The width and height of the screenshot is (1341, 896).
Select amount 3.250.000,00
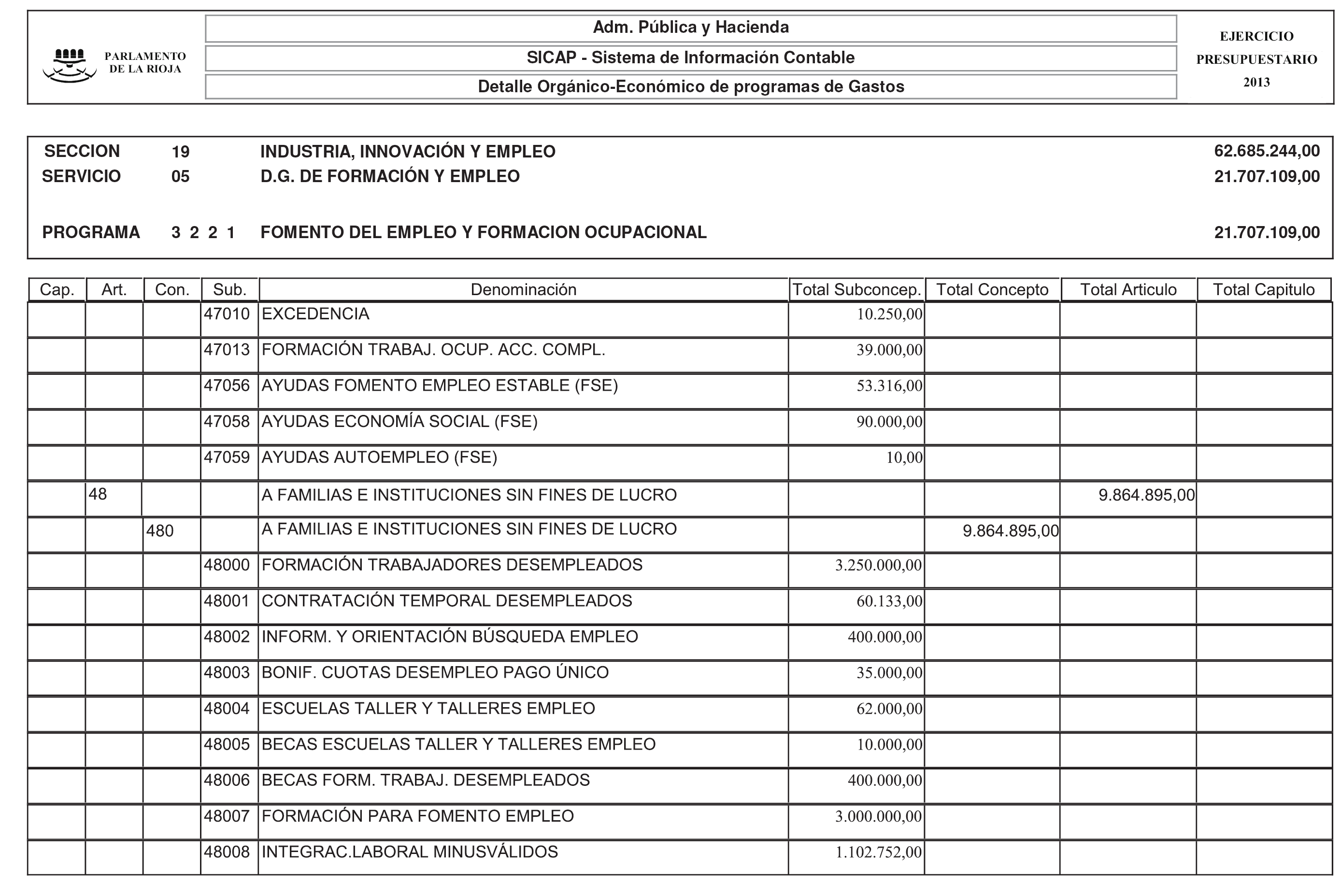[x=878, y=566]
